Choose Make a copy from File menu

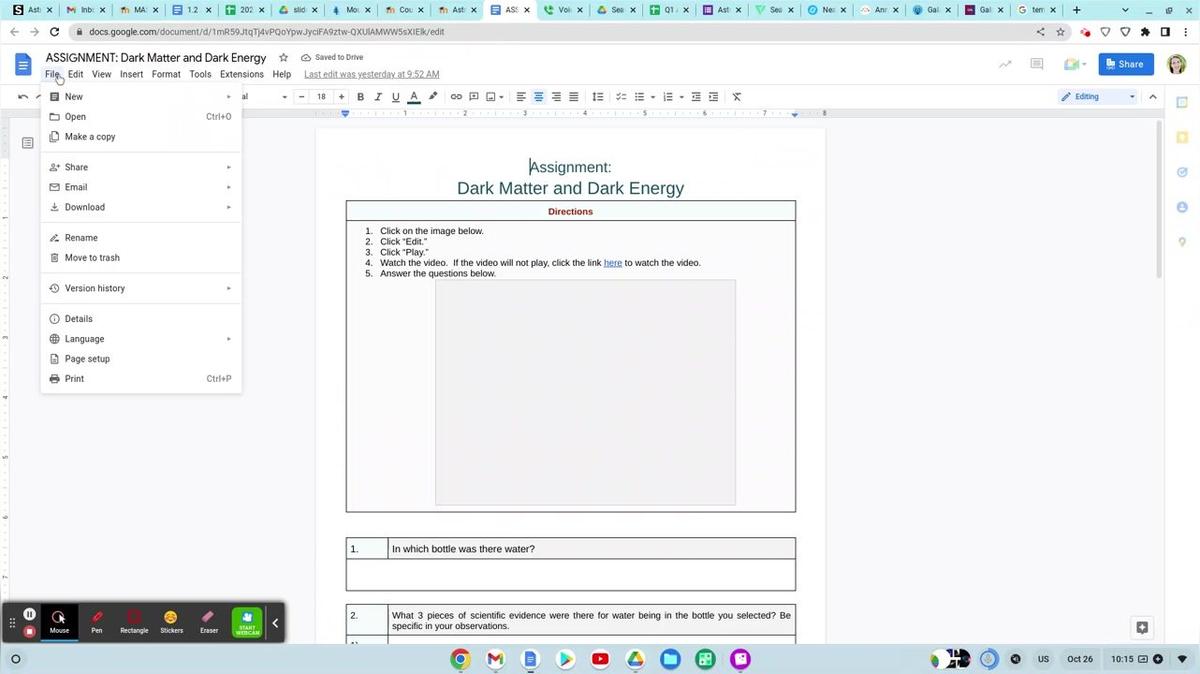[90, 137]
